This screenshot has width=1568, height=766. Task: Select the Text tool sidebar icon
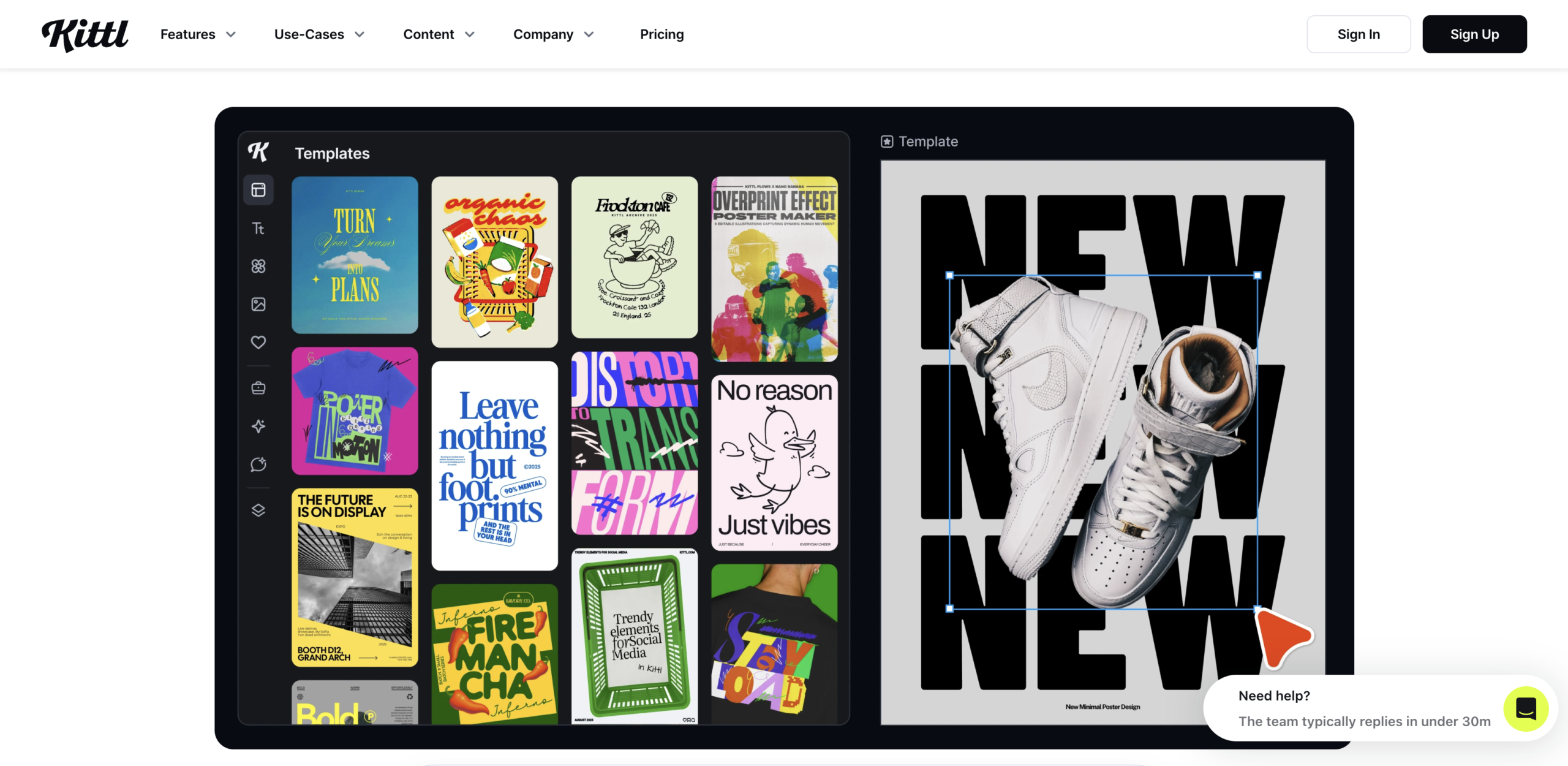(258, 229)
